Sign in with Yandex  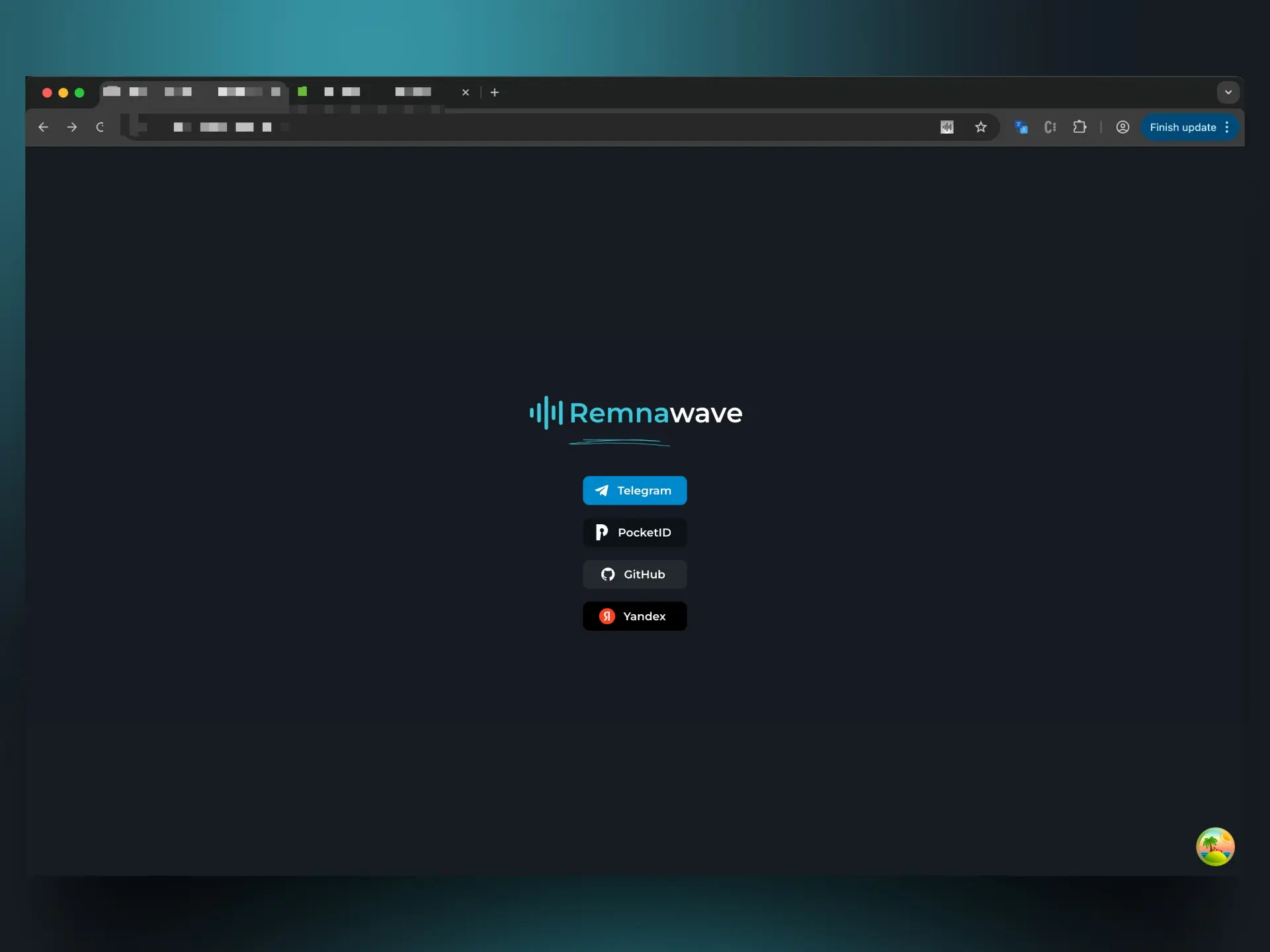click(634, 615)
